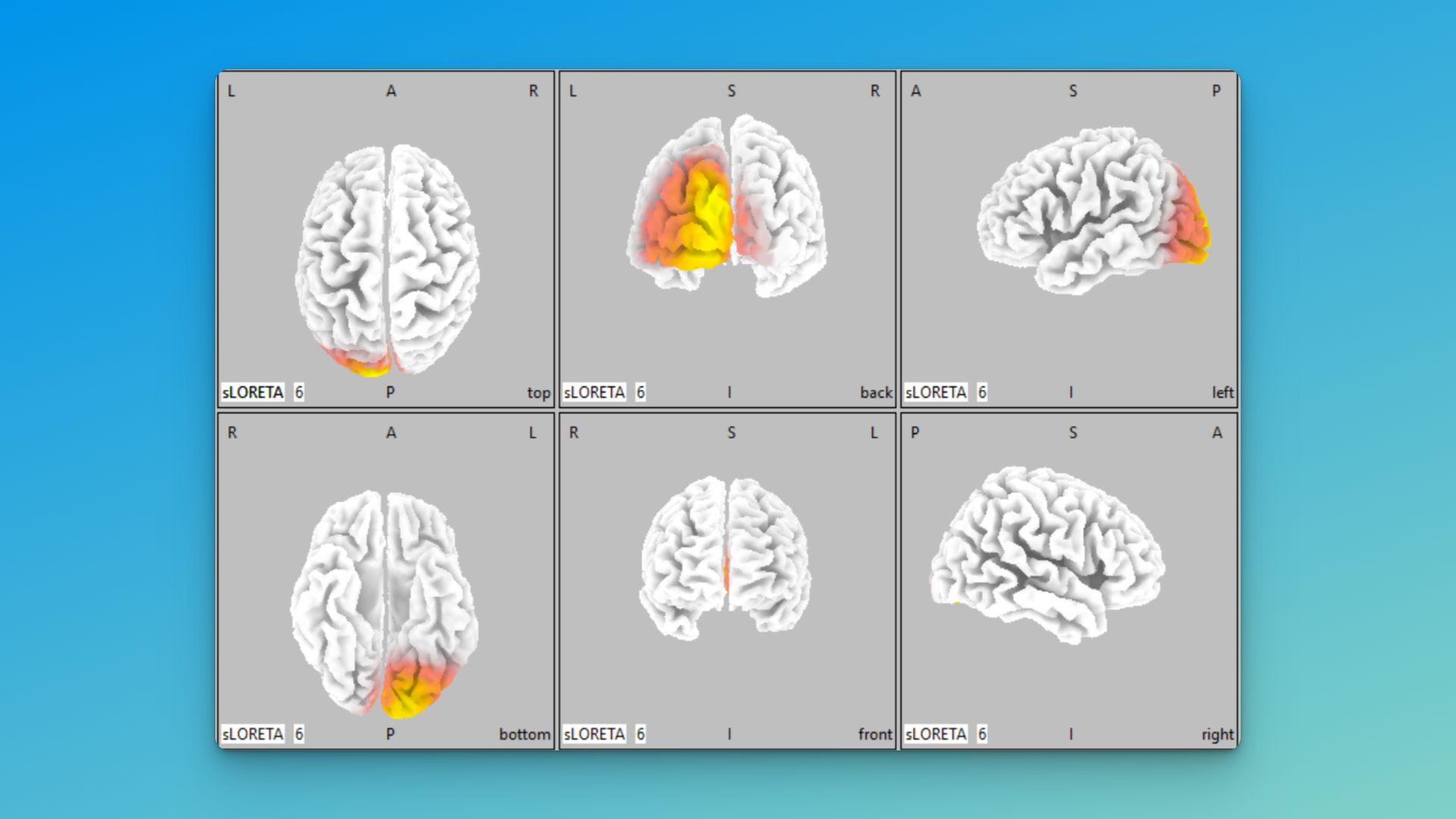Select the top view brain image
The width and height of the screenshot is (1456, 819).
(387, 258)
